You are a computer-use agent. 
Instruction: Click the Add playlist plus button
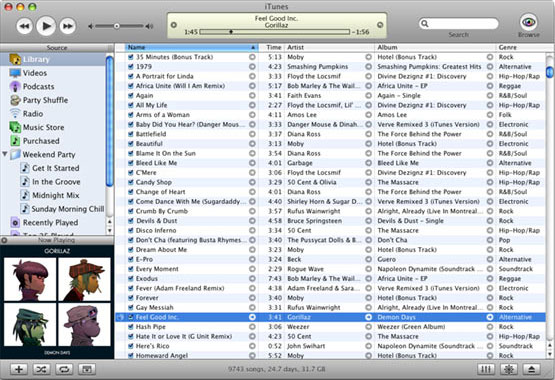pos(18,369)
